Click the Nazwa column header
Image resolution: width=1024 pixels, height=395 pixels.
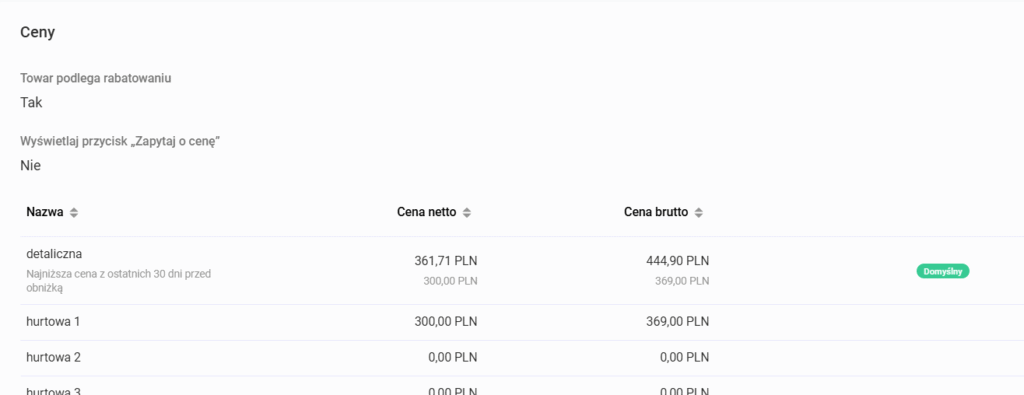click(x=45, y=212)
